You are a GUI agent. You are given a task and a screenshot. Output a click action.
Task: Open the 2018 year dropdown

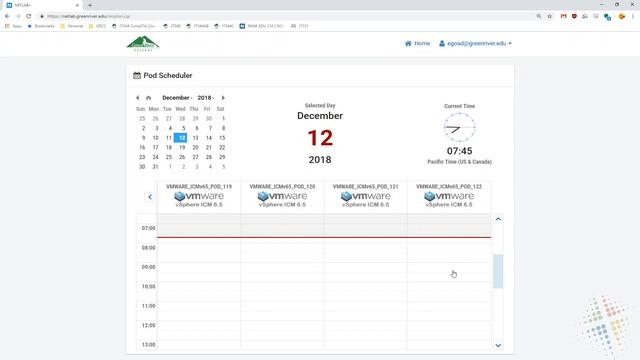point(206,98)
